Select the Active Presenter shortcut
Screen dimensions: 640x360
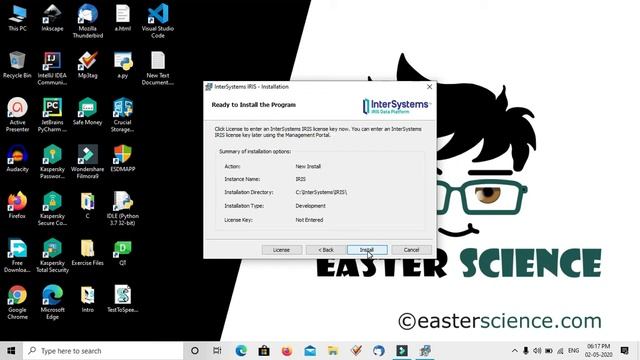pos(17,115)
